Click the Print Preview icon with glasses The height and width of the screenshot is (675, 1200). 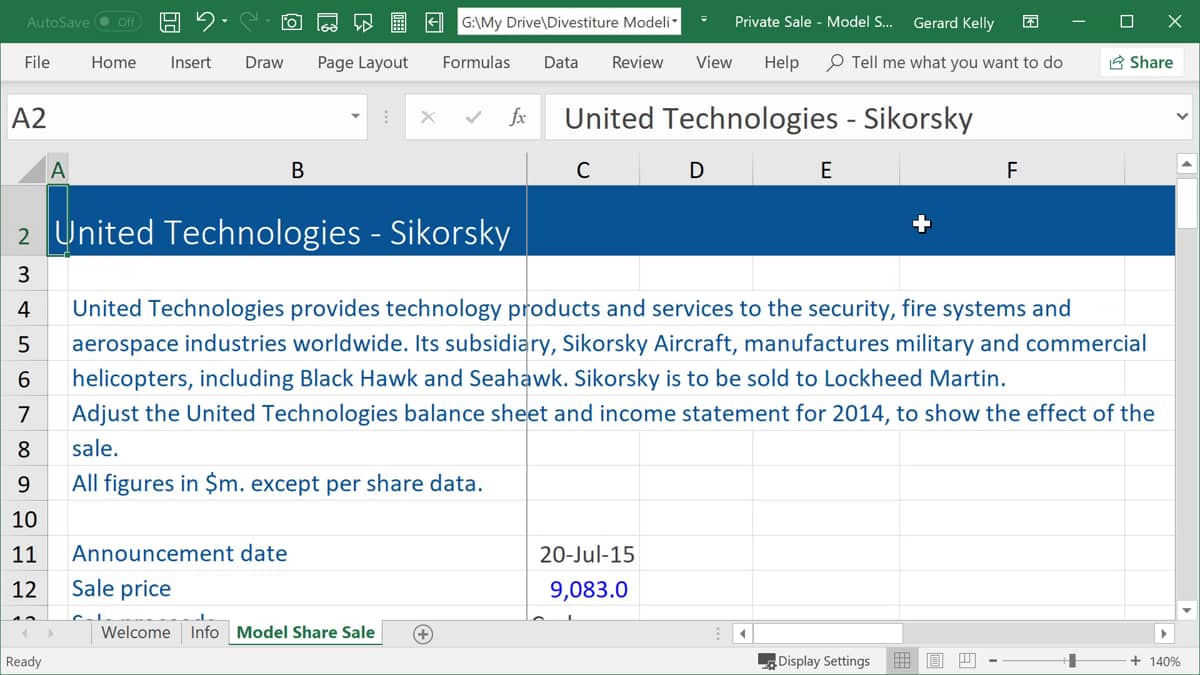[327, 21]
